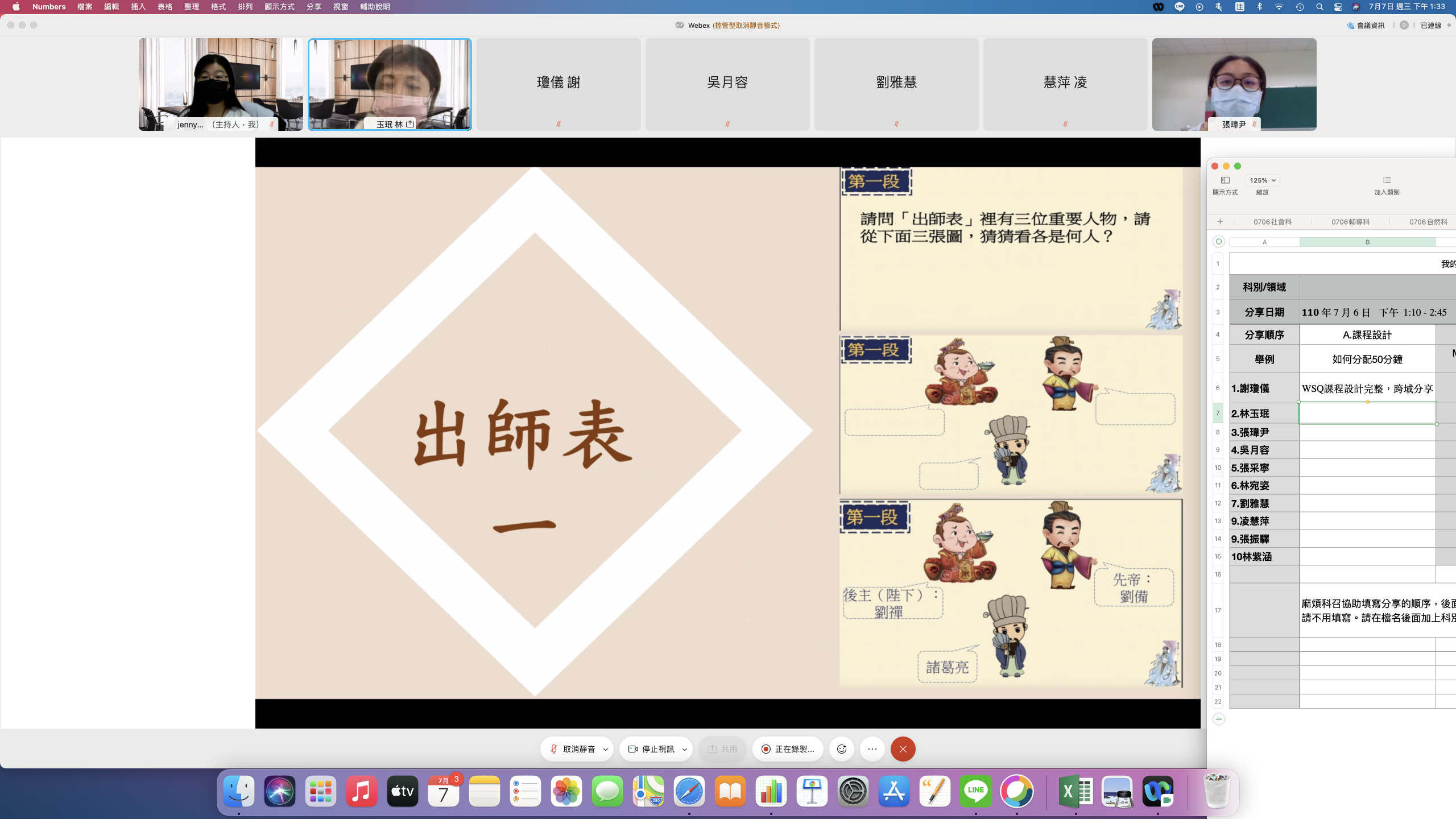Select the 玉珉 林 participant video thumbnail
1456x819 pixels.
tap(390, 84)
